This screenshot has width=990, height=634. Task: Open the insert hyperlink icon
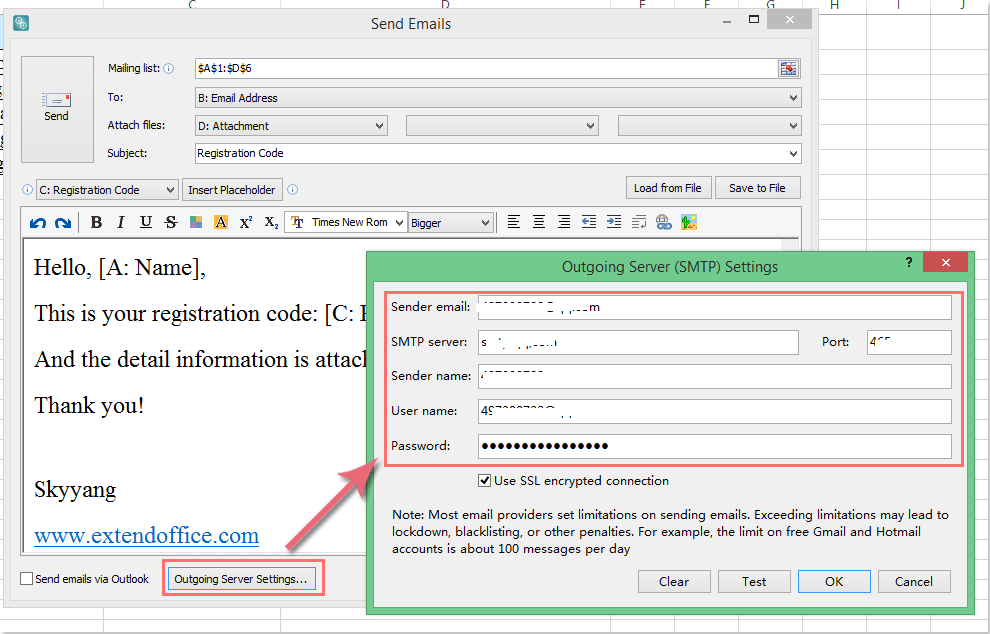(x=664, y=221)
